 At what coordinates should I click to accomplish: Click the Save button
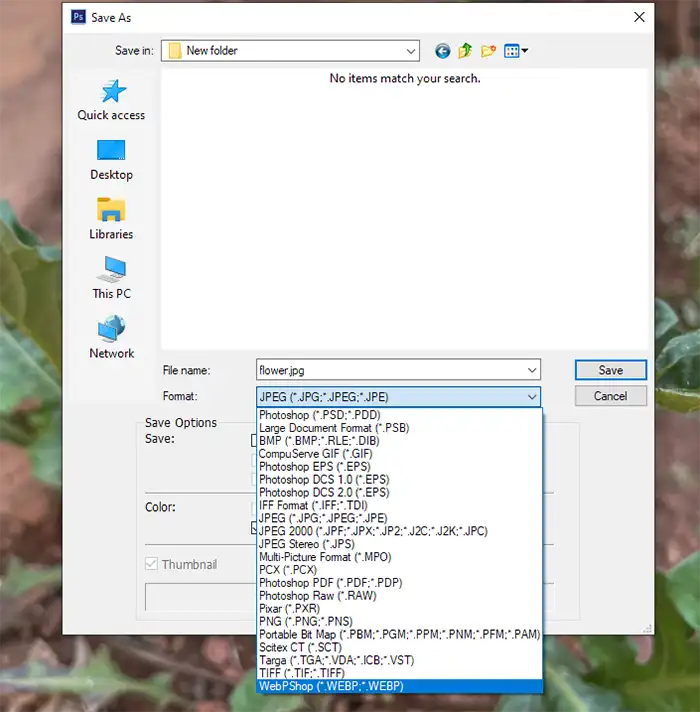[x=611, y=370]
